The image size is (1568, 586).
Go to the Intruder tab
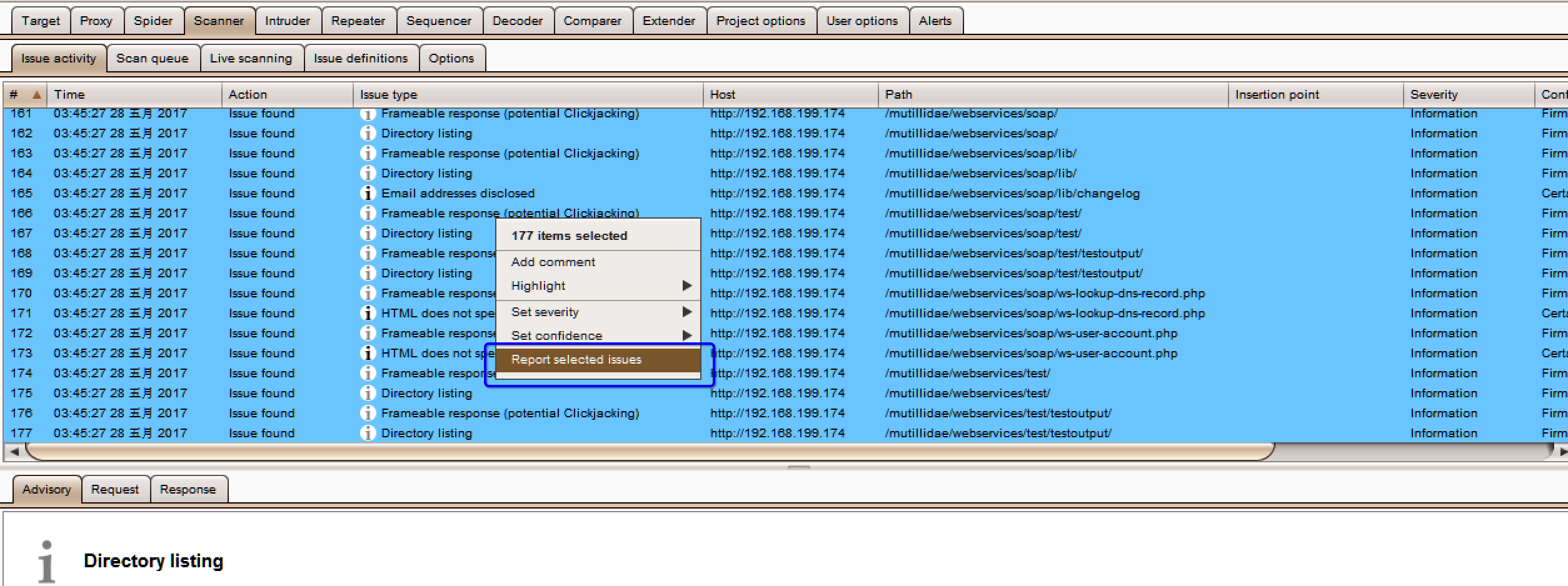(288, 21)
